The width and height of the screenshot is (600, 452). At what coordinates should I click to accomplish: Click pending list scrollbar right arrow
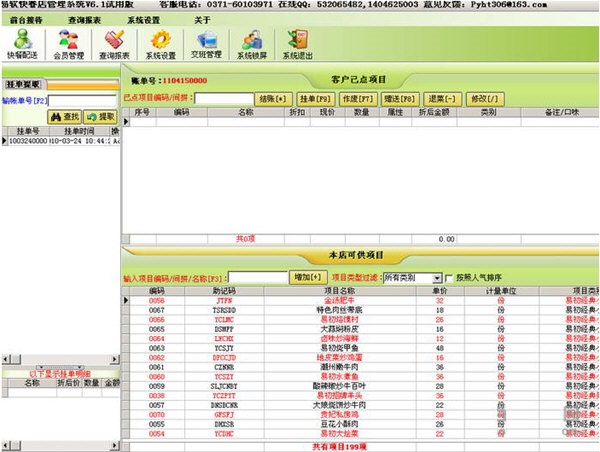click(x=115, y=359)
